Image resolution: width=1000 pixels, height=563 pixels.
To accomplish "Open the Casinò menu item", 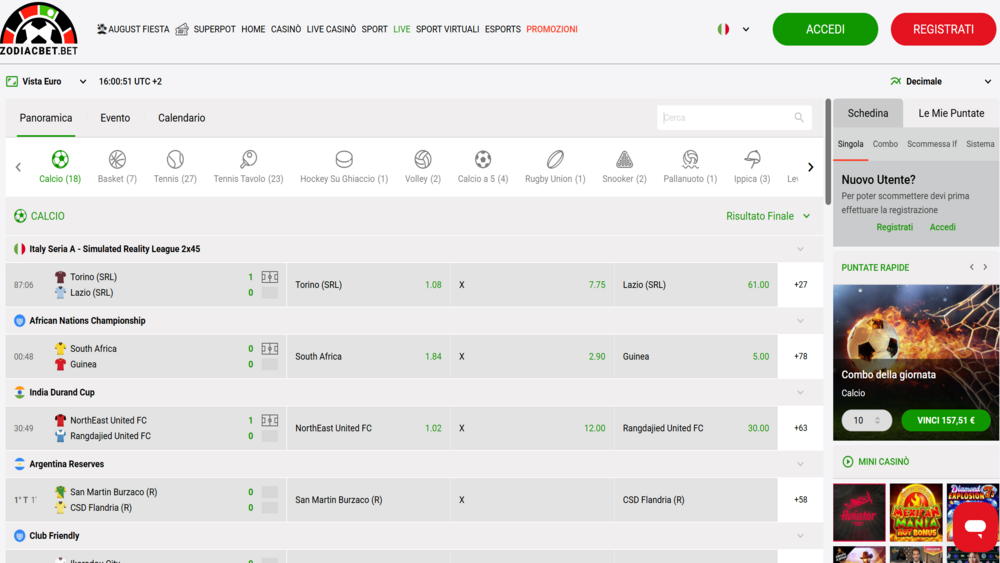I will 286,29.
